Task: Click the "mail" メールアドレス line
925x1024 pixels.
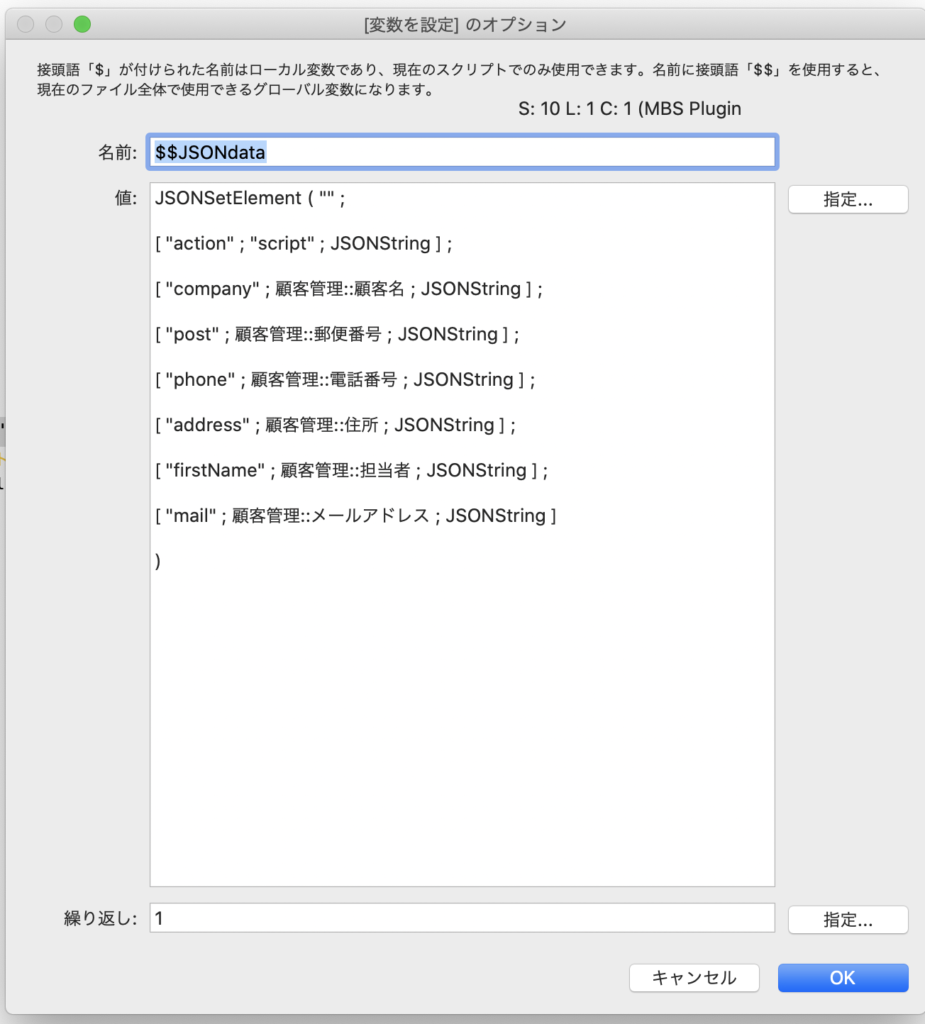Action: 355,516
